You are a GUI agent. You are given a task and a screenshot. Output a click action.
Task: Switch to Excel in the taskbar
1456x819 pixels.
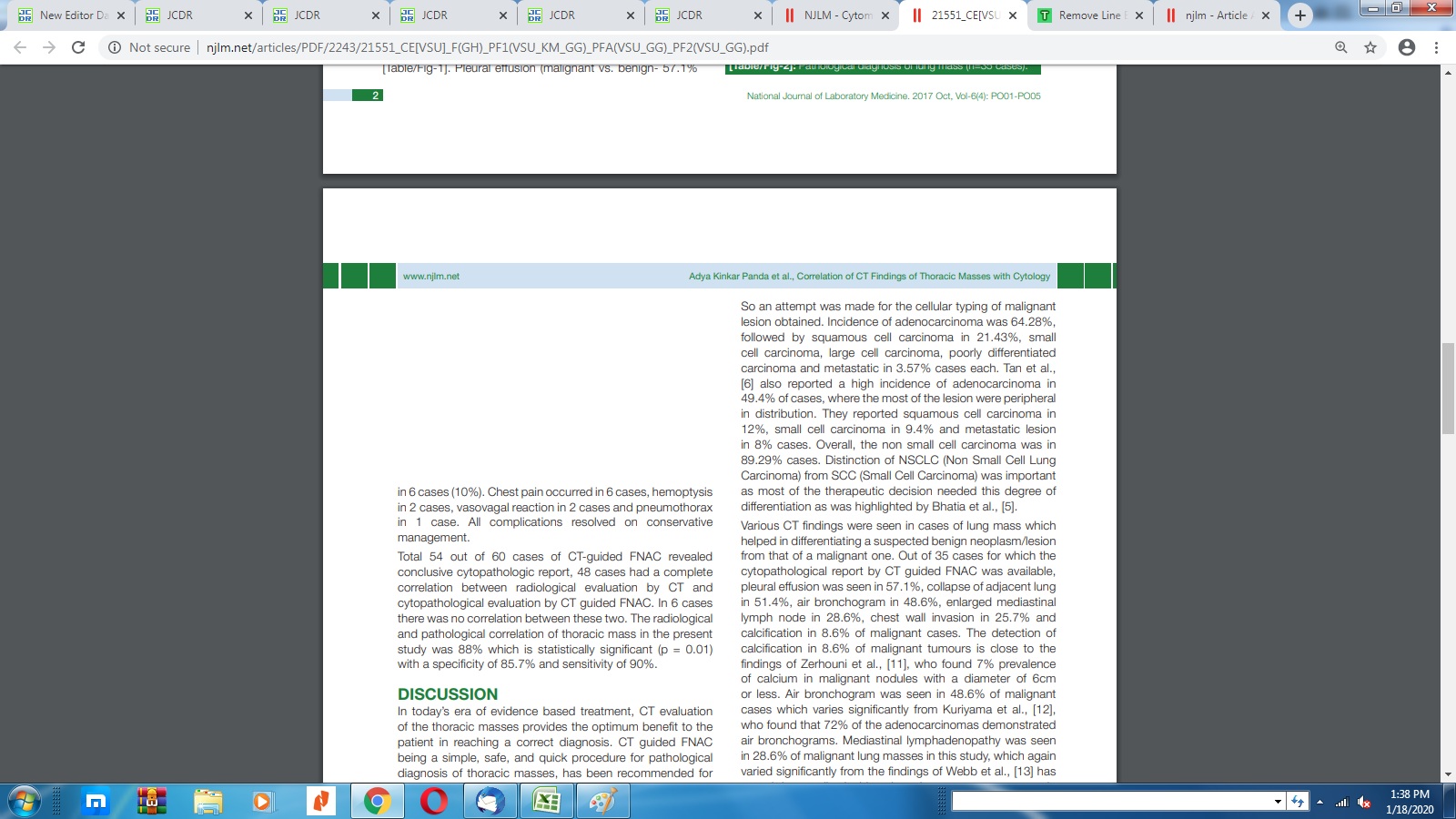[x=547, y=802]
